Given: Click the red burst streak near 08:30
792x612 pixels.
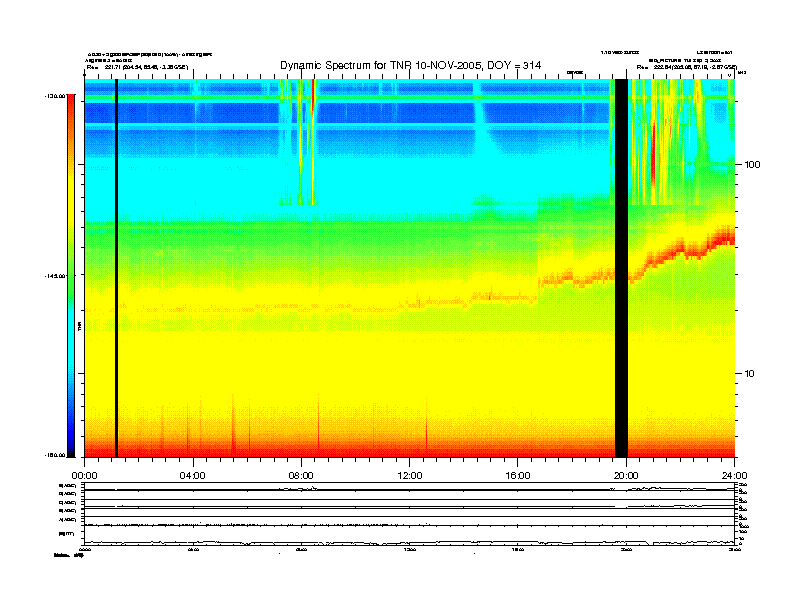Looking at the screenshot, I should click(313, 96).
